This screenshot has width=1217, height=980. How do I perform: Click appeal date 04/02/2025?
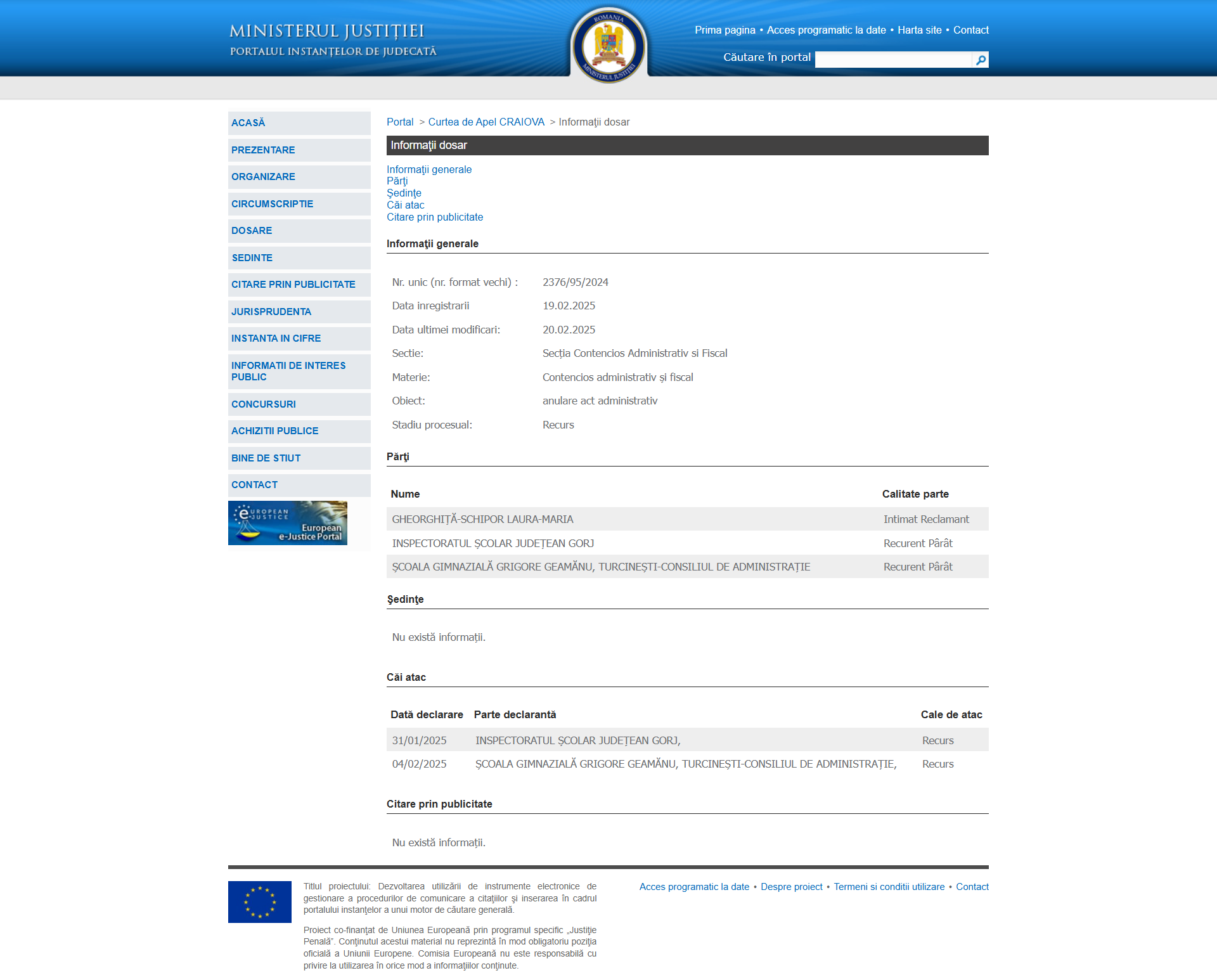click(x=419, y=764)
